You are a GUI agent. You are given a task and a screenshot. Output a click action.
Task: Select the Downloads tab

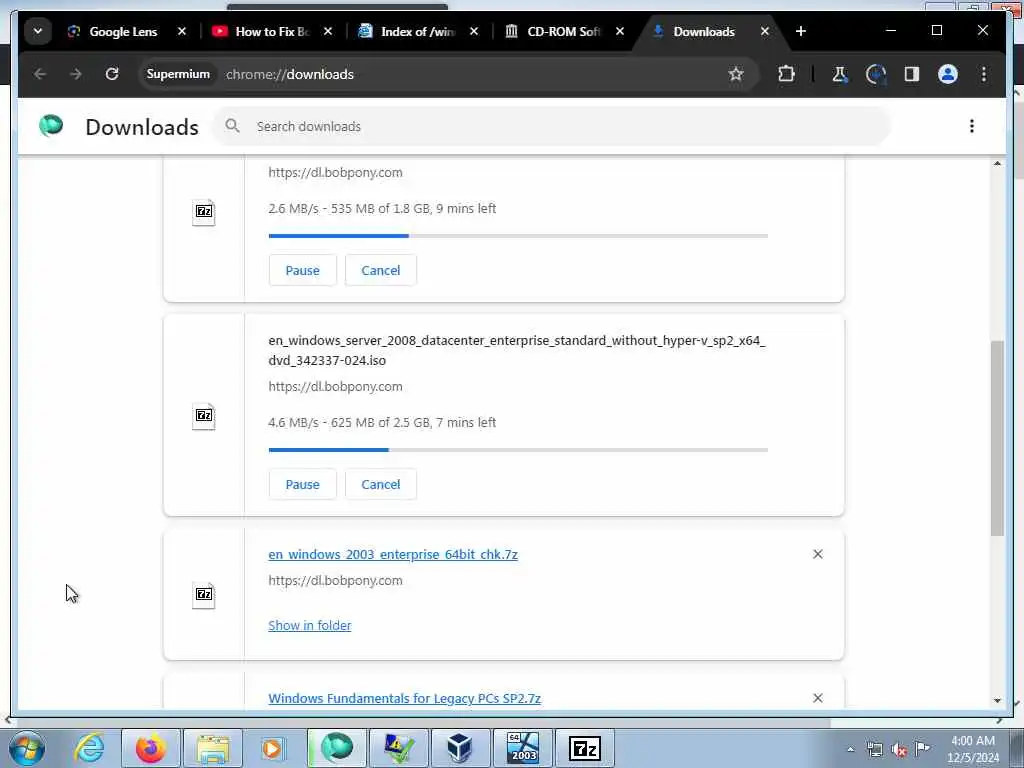pos(704,31)
